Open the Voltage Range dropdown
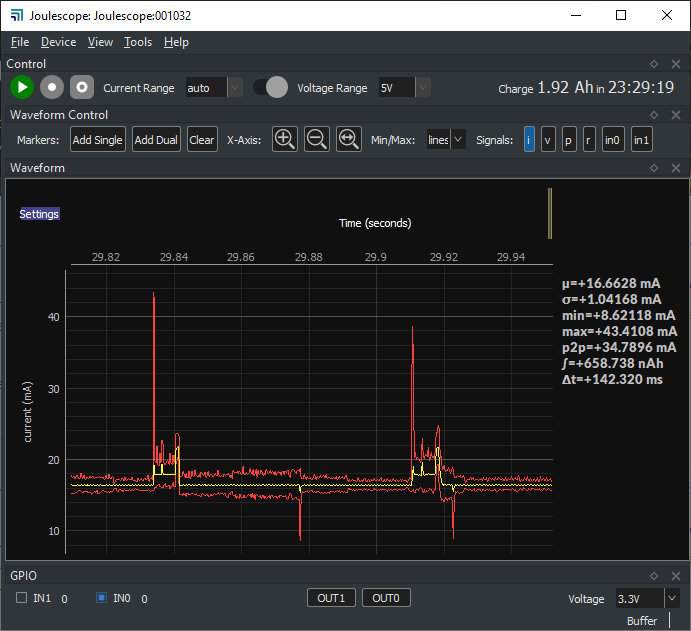 coord(405,87)
